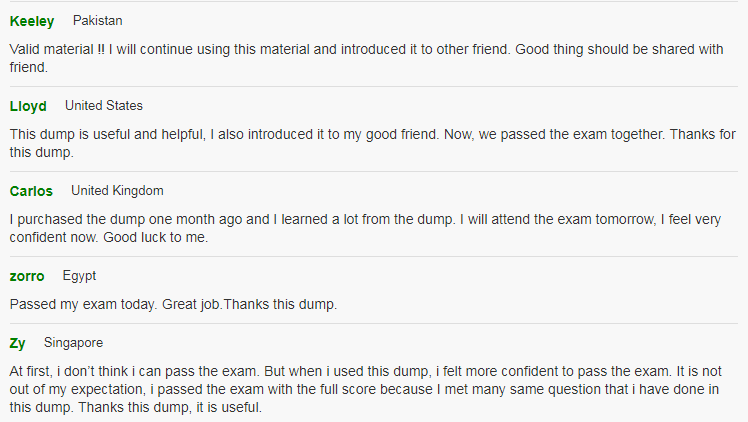Click the trailing 'friend.' word in Keeley's review
This screenshot has width=748, height=422.
point(29,67)
